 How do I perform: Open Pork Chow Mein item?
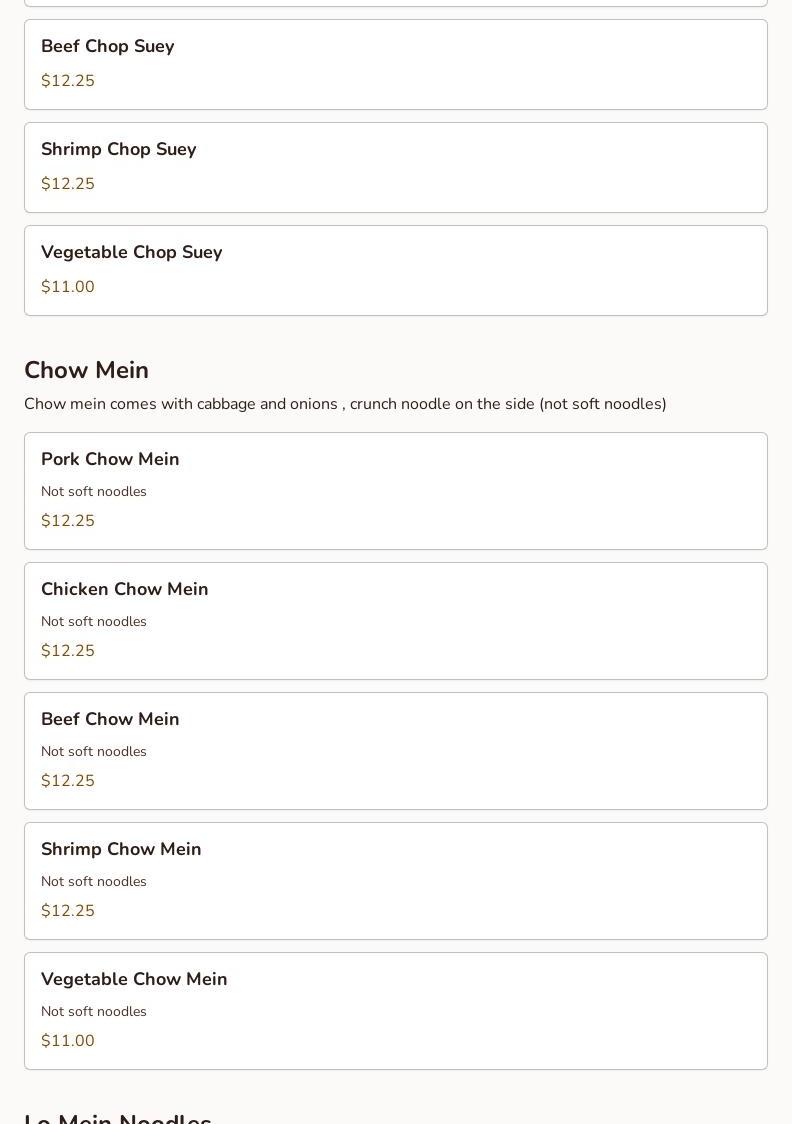coord(396,491)
